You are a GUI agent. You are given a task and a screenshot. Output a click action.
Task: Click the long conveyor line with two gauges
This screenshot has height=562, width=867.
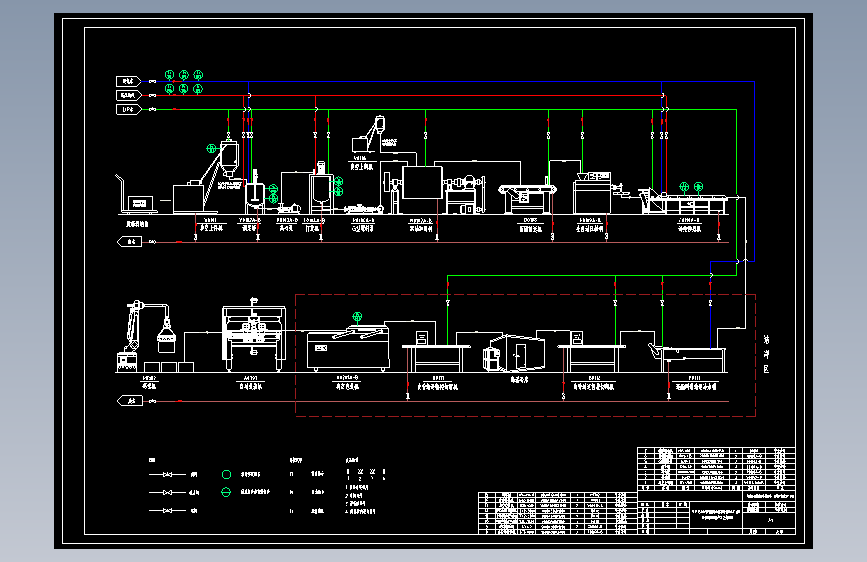coord(683,202)
